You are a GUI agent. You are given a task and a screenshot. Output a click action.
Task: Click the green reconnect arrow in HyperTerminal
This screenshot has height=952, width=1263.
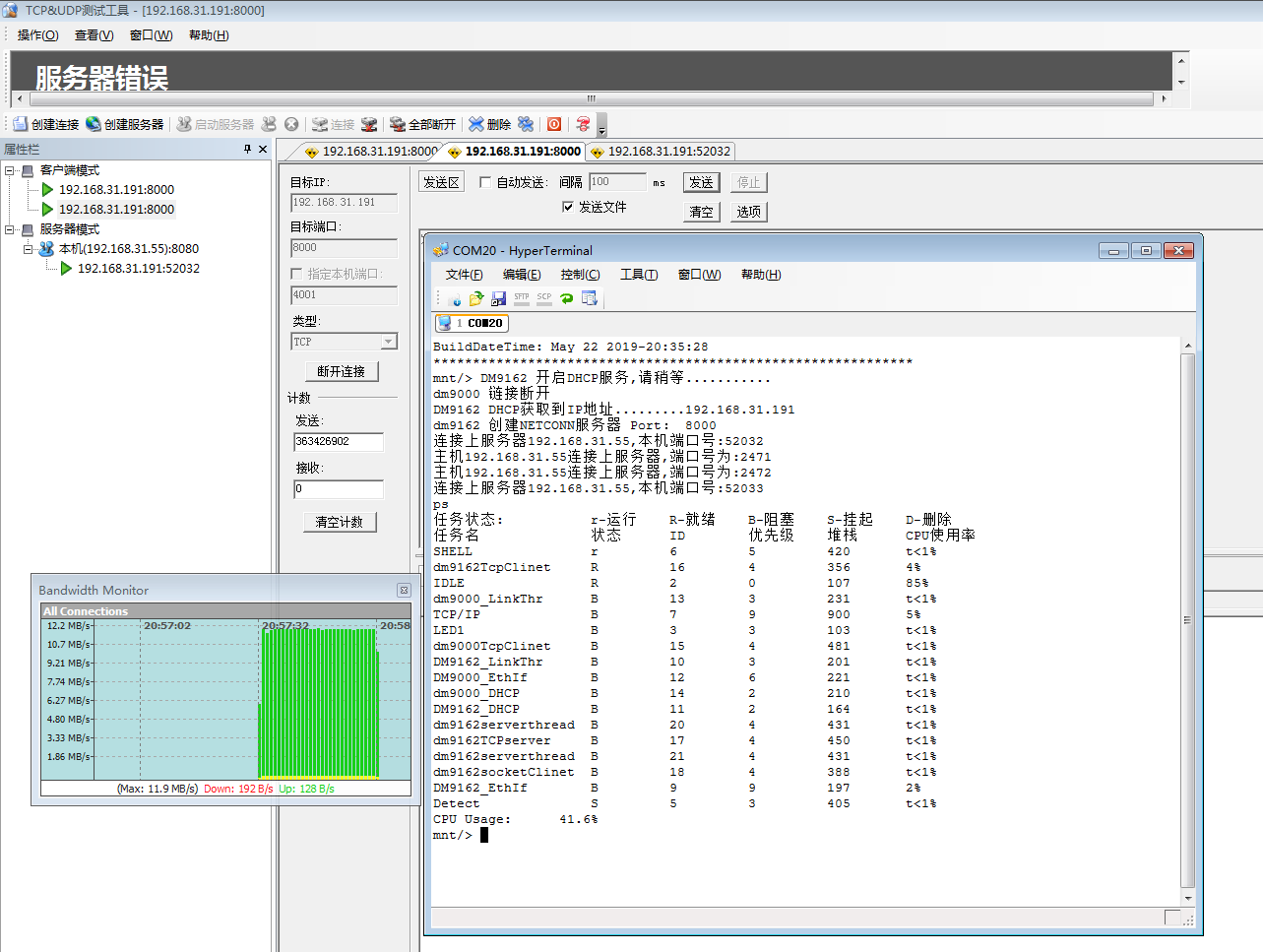click(567, 298)
